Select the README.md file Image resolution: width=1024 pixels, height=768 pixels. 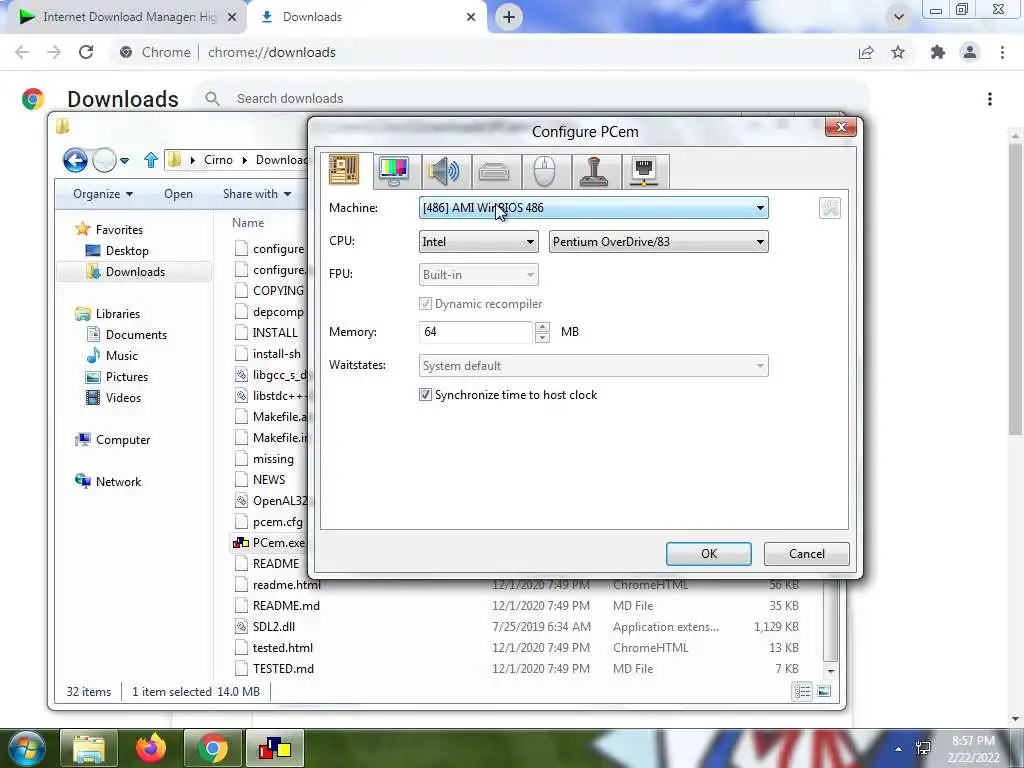[286, 606]
